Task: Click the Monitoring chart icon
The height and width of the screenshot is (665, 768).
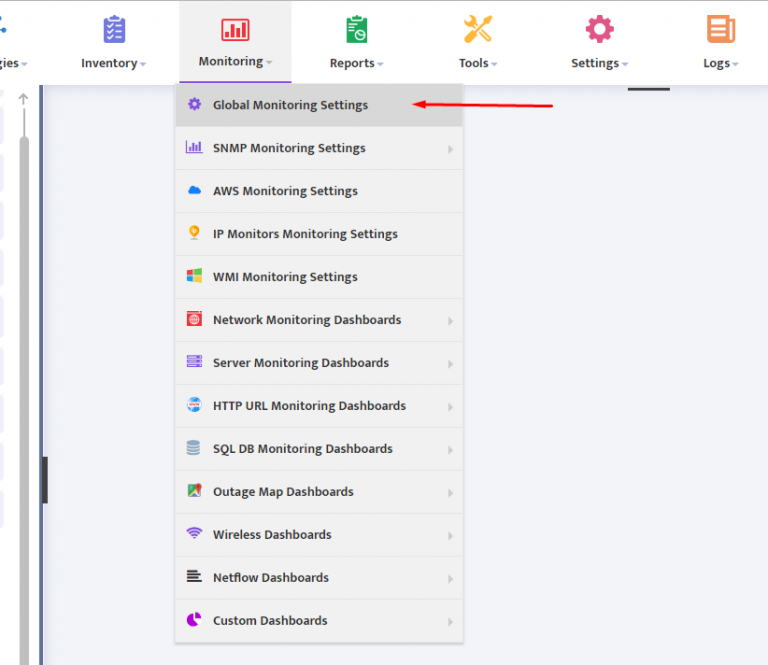Action: pyautogui.click(x=235, y=30)
